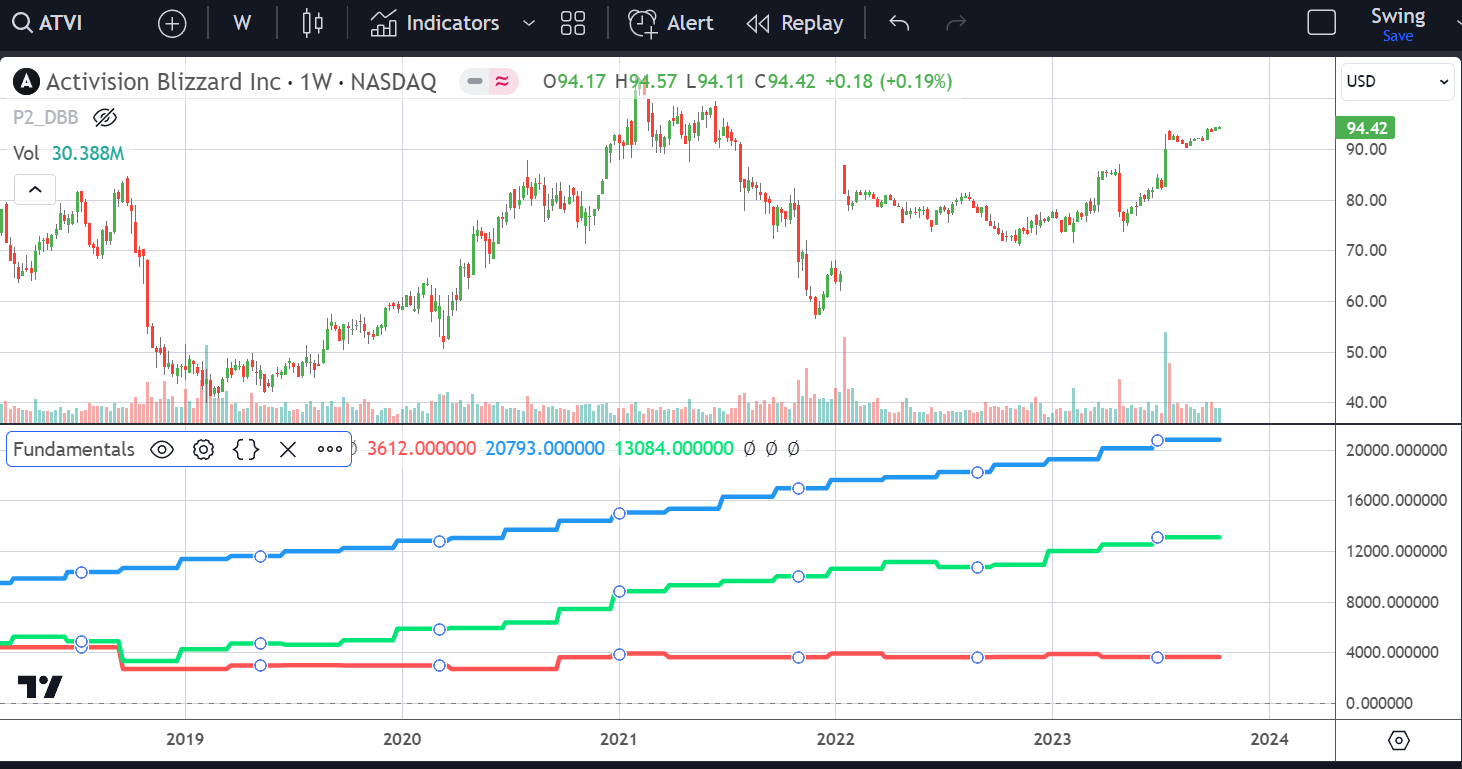Click the 50.00 price scale label
Viewport: 1462px width, 769px height.
click(1366, 352)
